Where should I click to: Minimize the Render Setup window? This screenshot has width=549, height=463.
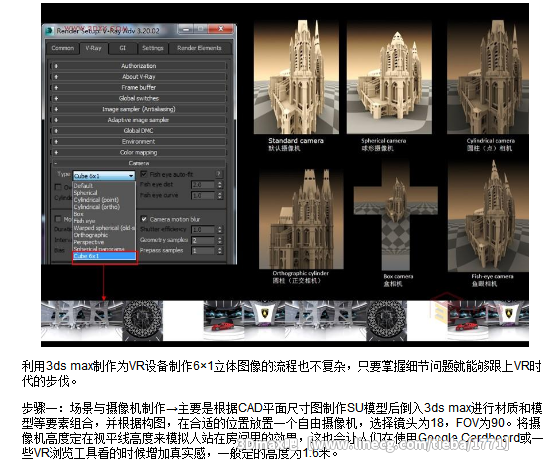point(185,29)
